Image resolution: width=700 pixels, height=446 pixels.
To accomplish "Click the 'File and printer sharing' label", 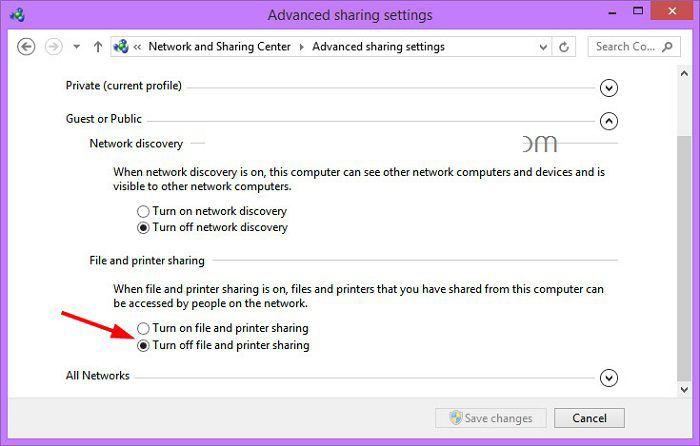I will (147, 260).
